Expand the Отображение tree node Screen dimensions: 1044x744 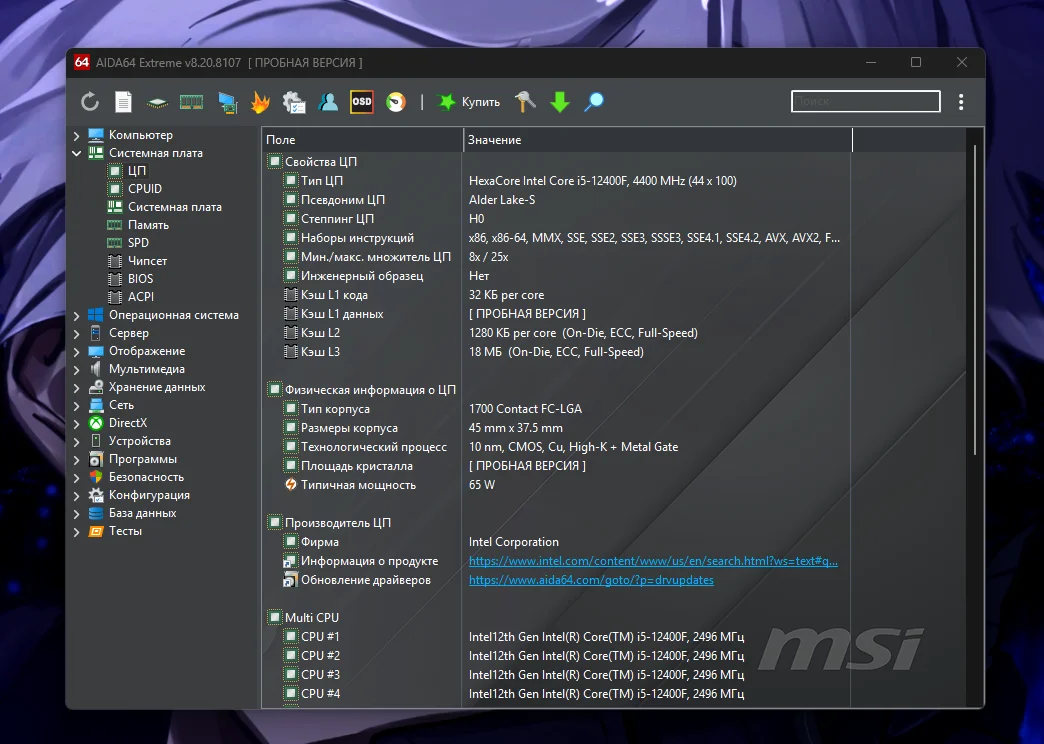77,351
